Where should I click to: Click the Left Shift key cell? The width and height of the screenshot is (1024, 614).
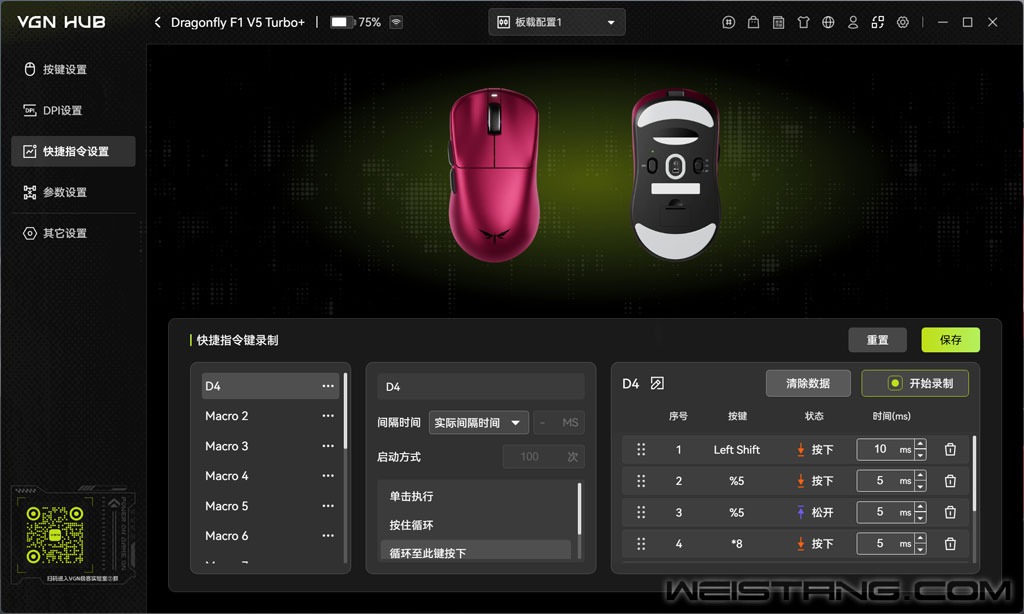pos(737,449)
